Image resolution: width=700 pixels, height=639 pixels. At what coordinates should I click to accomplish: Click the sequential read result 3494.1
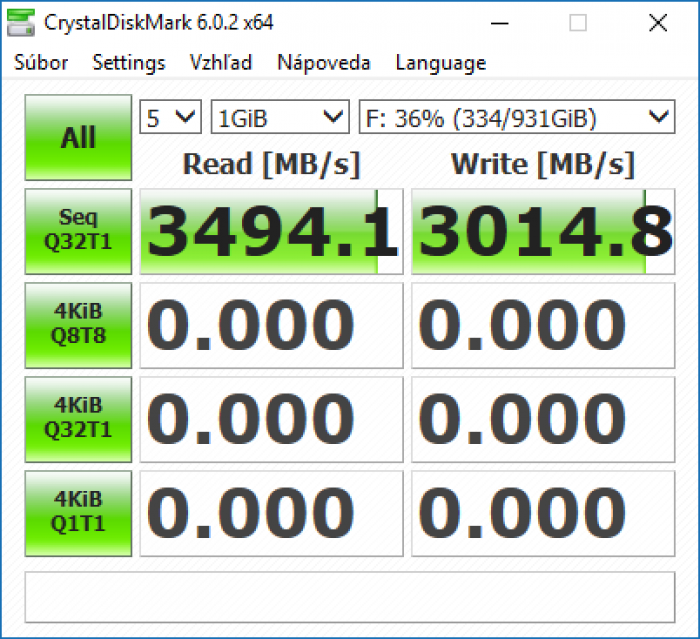click(271, 231)
